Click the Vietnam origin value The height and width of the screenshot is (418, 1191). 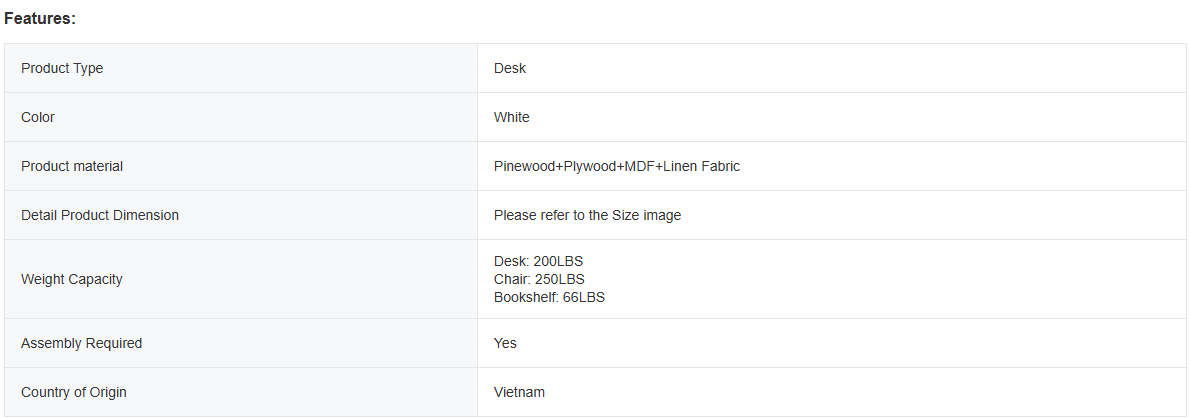519,392
